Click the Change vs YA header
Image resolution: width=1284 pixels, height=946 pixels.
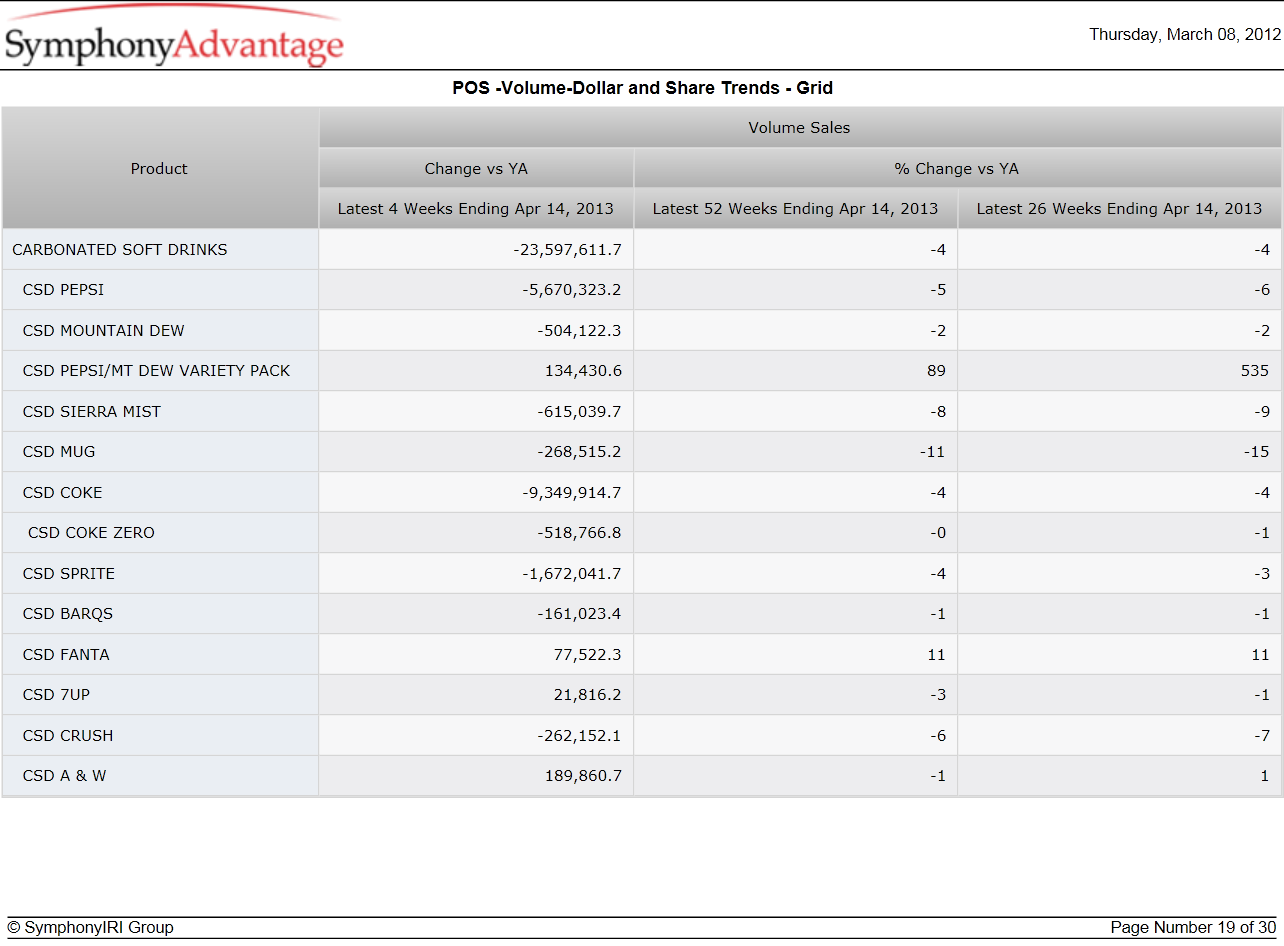(476, 168)
